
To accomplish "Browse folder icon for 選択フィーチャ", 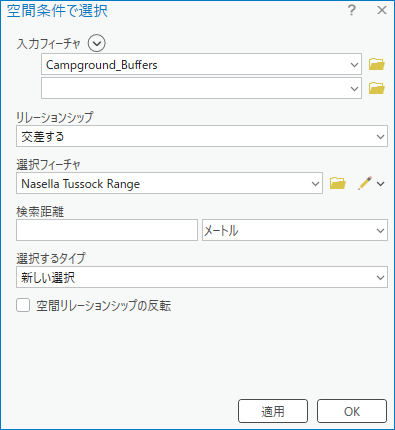I will 338,183.
